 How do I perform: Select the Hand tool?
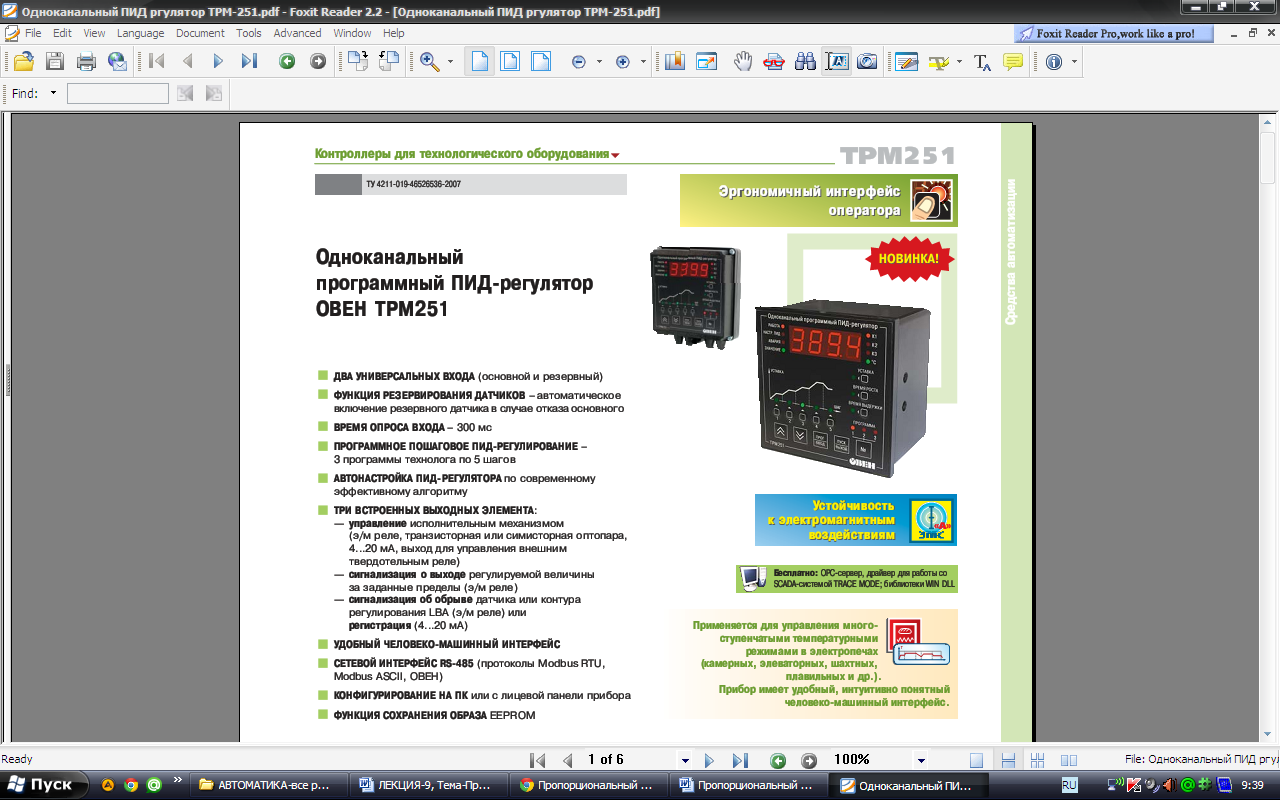[x=743, y=62]
